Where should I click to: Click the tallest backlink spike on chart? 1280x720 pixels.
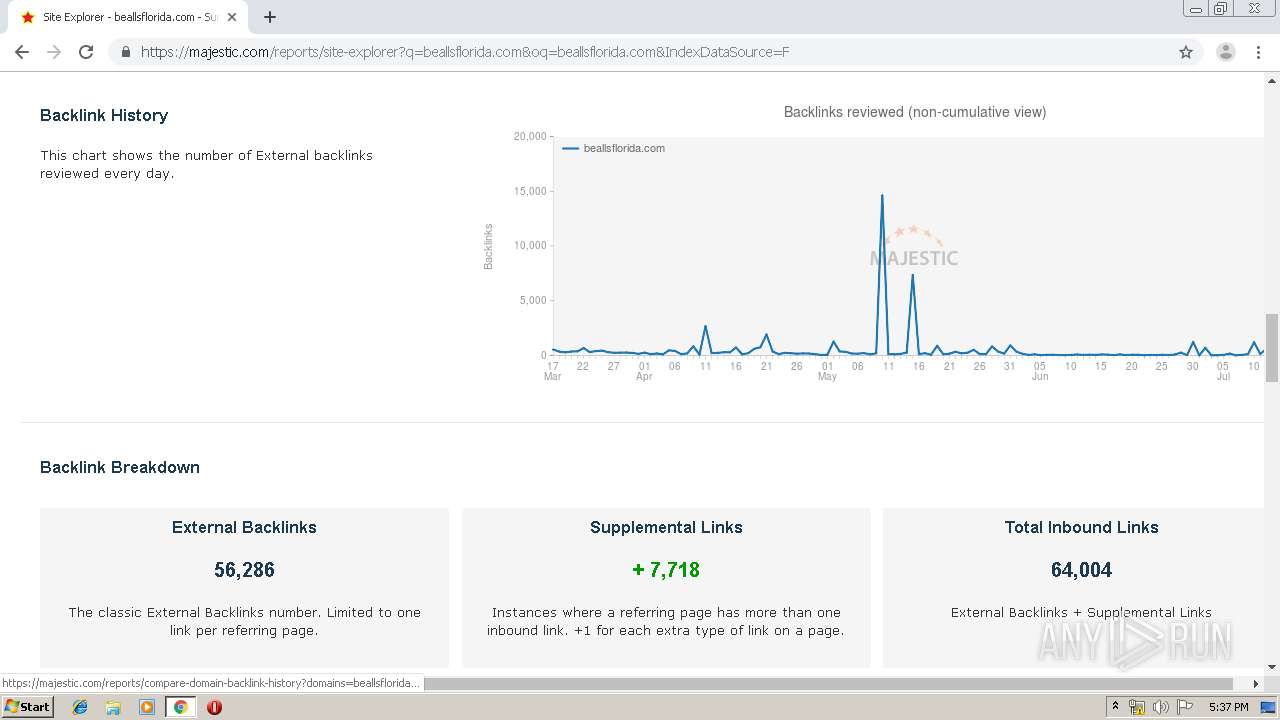click(882, 196)
